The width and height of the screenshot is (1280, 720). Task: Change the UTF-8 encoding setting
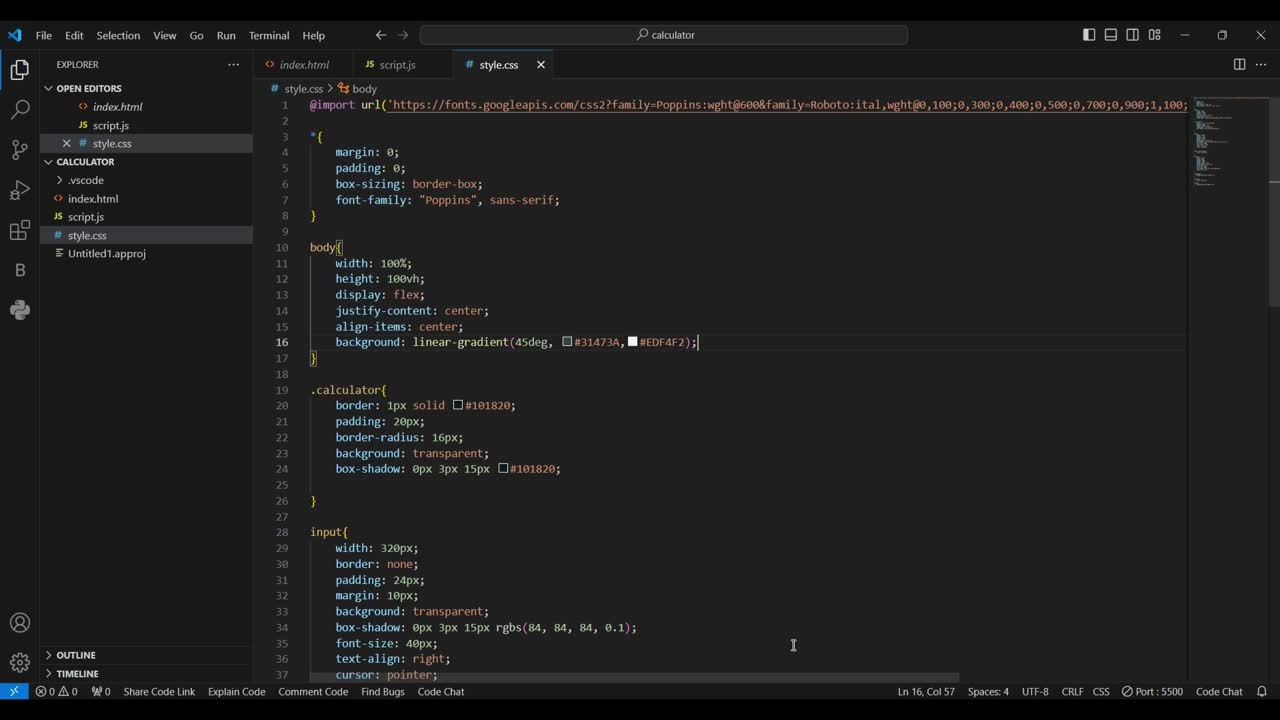coord(1035,691)
